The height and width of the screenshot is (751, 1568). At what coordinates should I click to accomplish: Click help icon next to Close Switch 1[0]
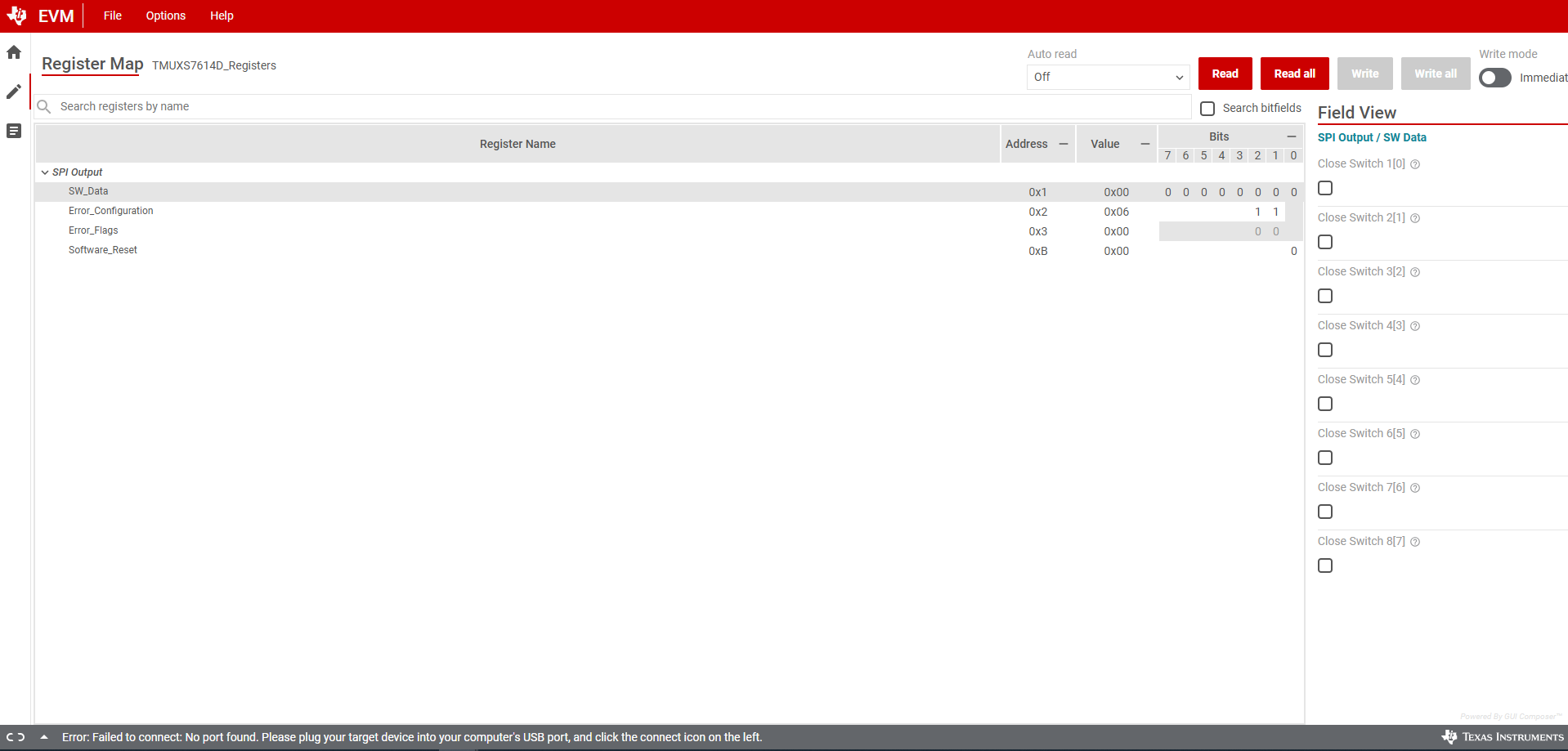(1415, 164)
